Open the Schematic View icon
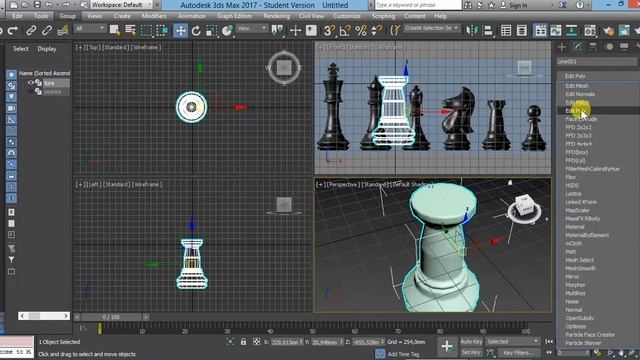 pyautogui.click(x=571, y=31)
